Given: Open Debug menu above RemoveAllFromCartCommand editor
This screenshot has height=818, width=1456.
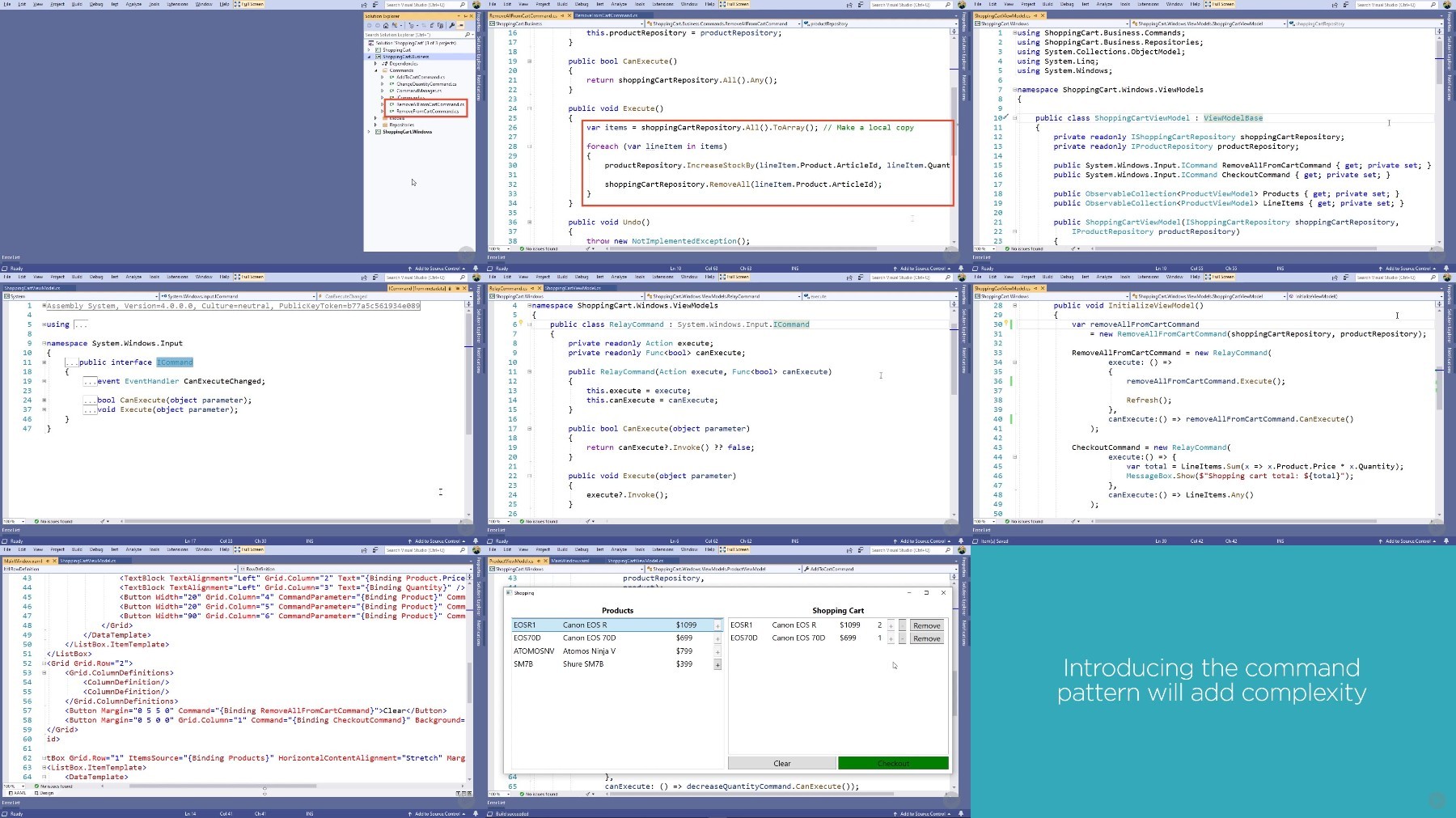Looking at the screenshot, I should point(582,4).
